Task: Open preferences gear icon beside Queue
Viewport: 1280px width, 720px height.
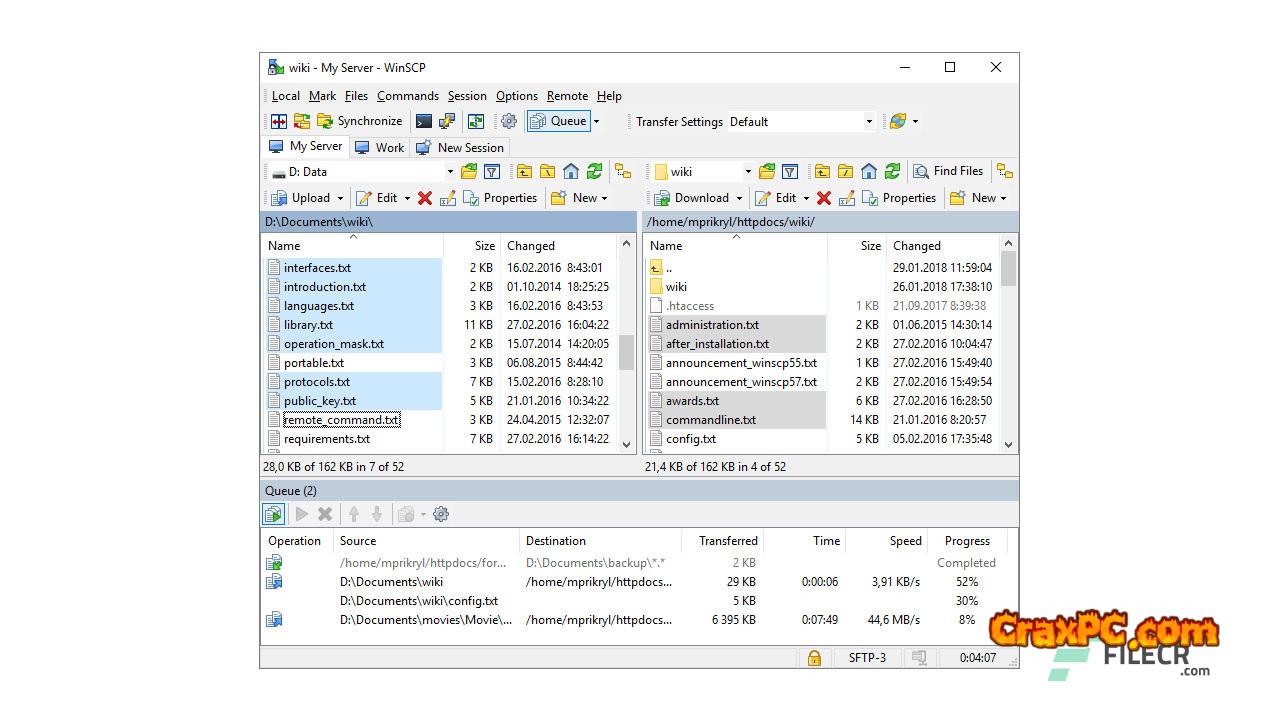Action: (x=509, y=121)
